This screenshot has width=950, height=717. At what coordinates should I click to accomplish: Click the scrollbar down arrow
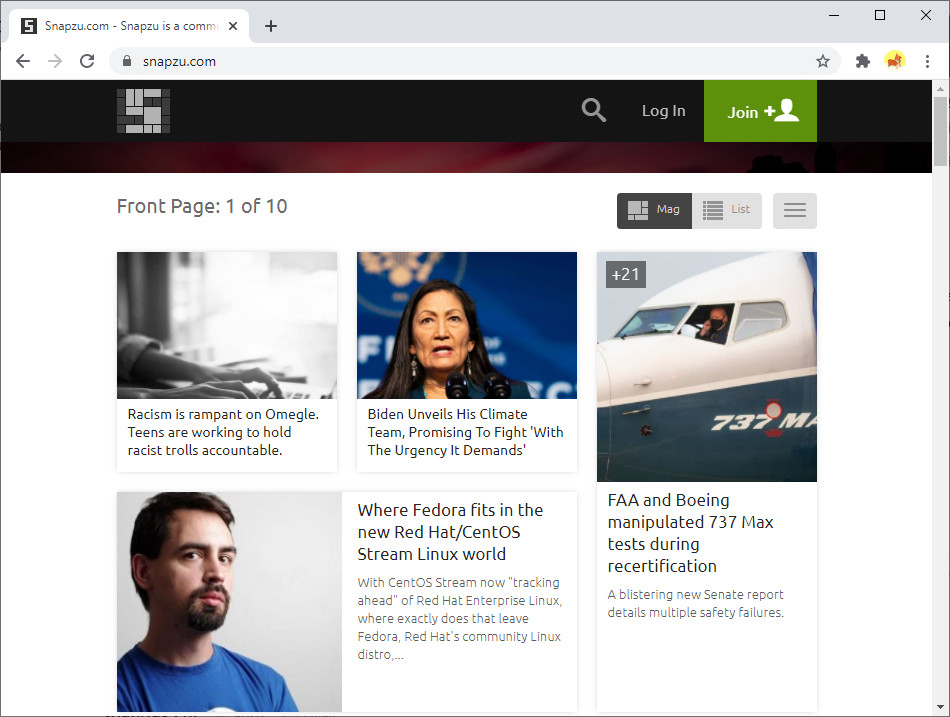click(x=940, y=707)
